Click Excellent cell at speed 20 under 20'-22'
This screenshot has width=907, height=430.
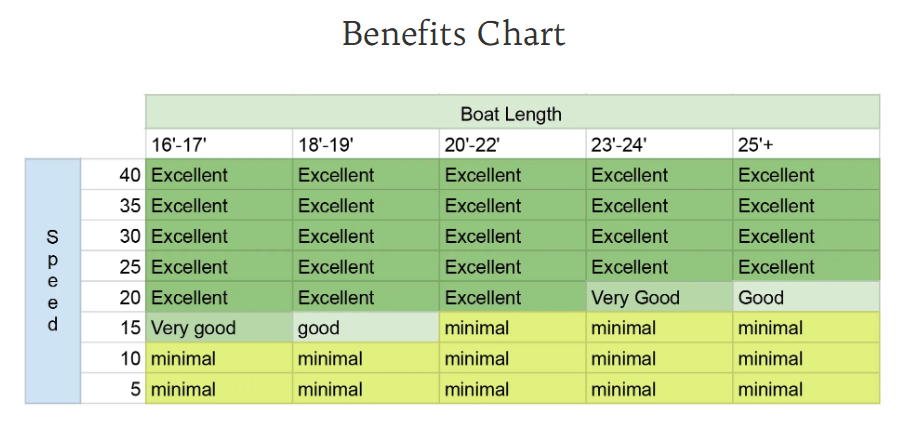tap(513, 297)
